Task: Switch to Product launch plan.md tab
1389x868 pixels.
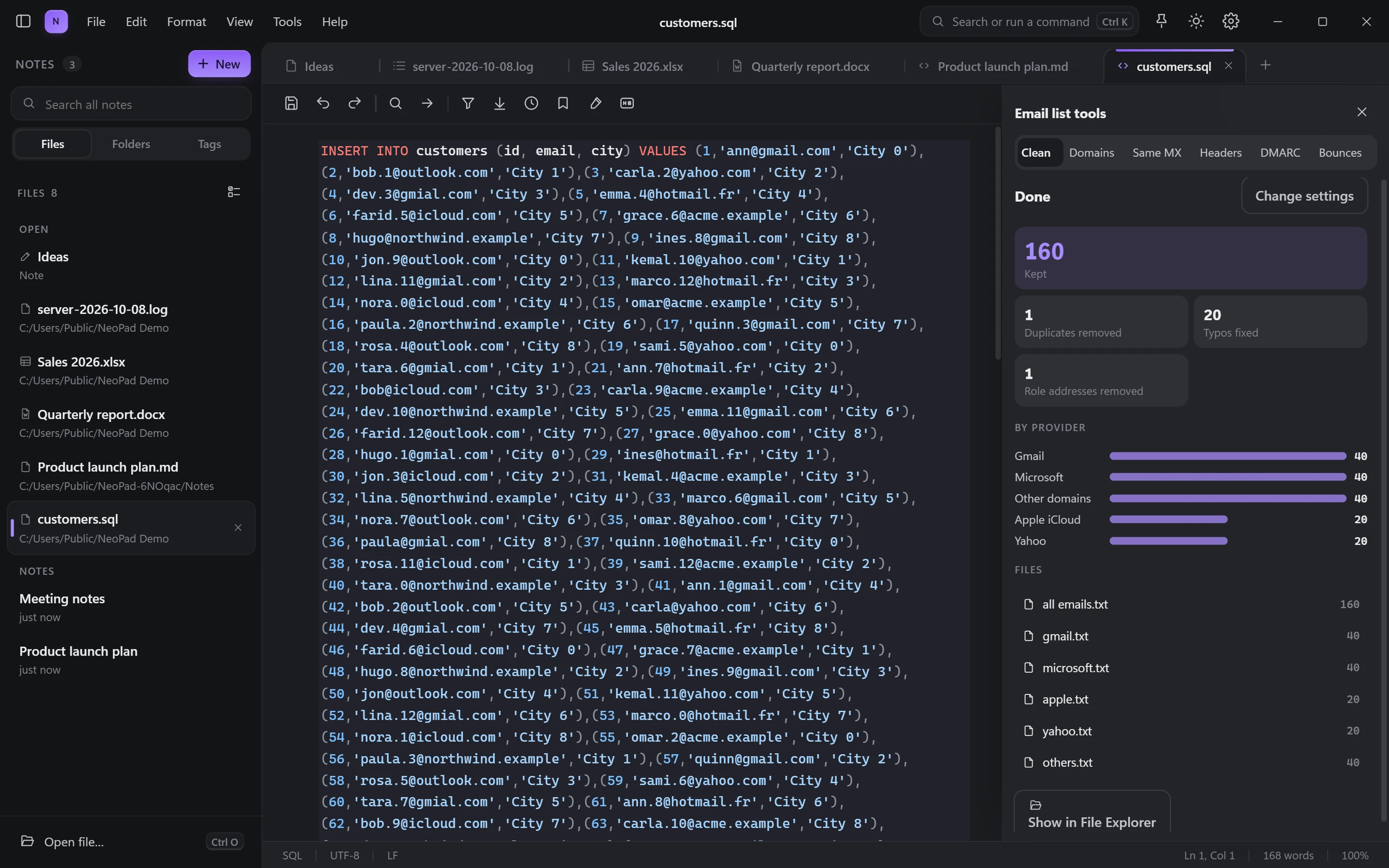Action: coord(1002,66)
